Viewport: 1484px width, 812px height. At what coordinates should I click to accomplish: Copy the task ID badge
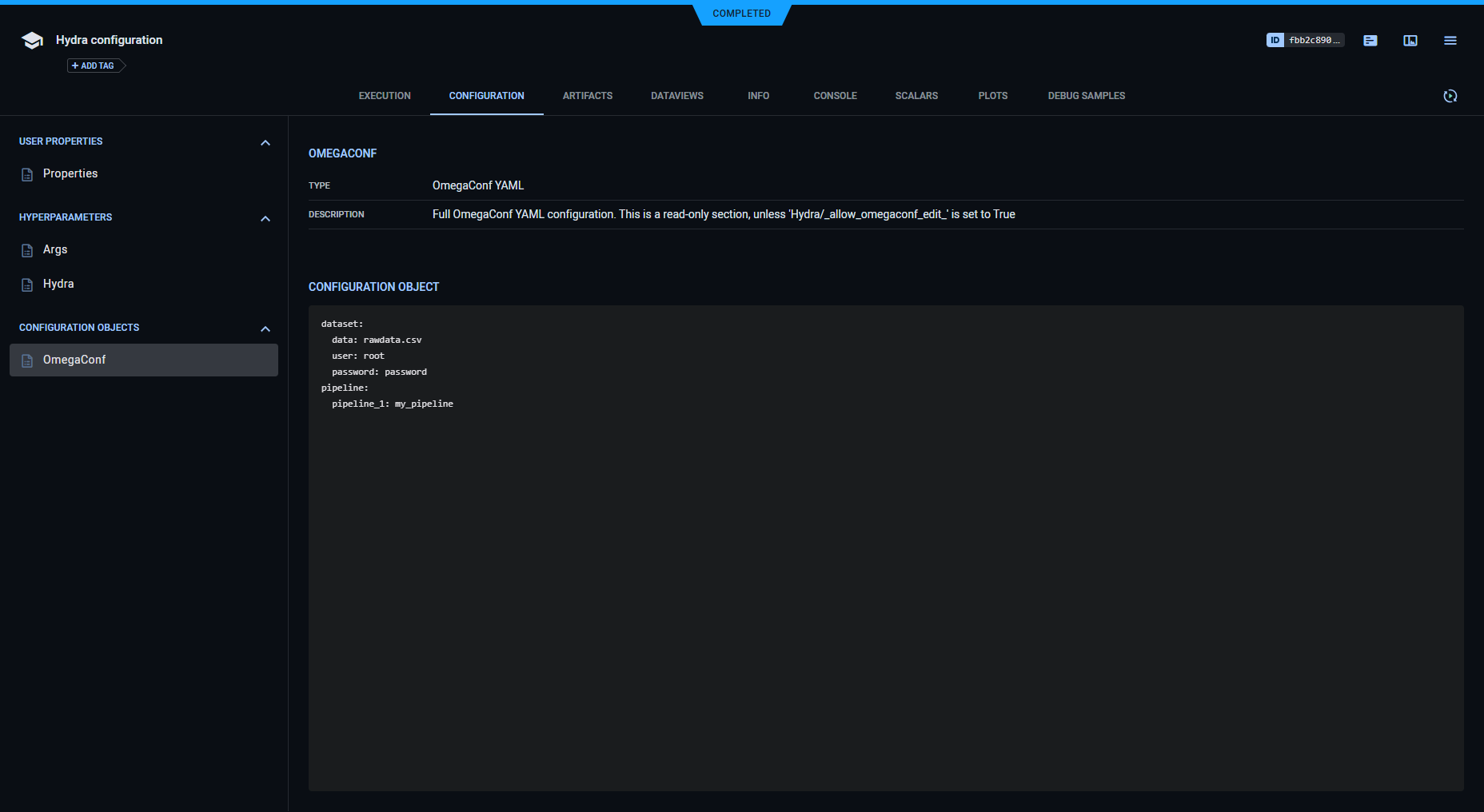point(1304,40)
